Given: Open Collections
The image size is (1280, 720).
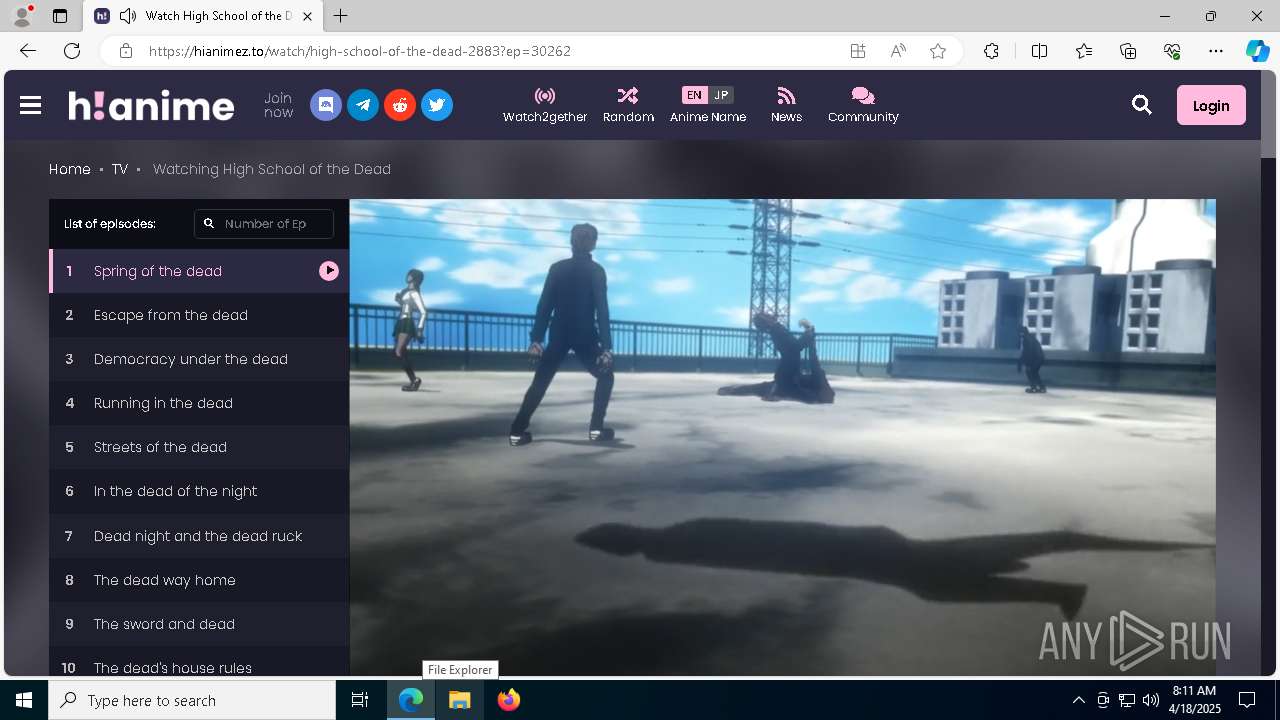Looking at the screenshot, I should [x=1128, y=51].
